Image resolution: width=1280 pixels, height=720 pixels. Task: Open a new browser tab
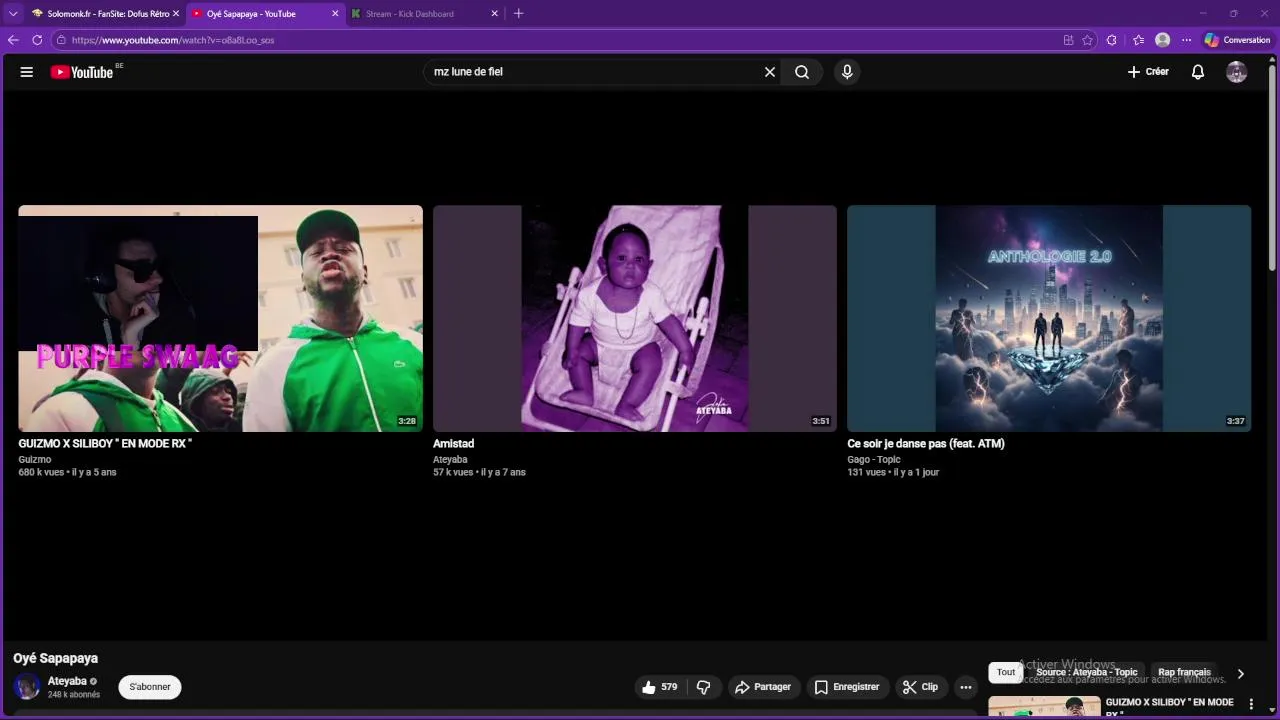click(518, 14)
